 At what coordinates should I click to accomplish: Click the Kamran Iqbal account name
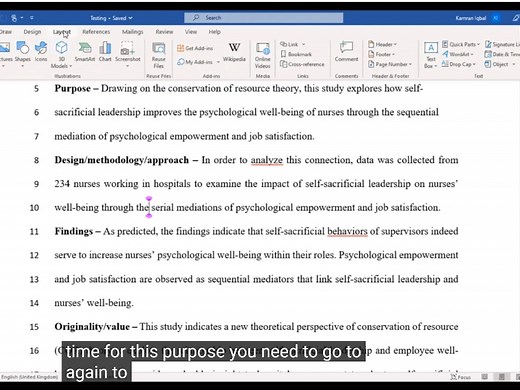click(x=471, y=18)
